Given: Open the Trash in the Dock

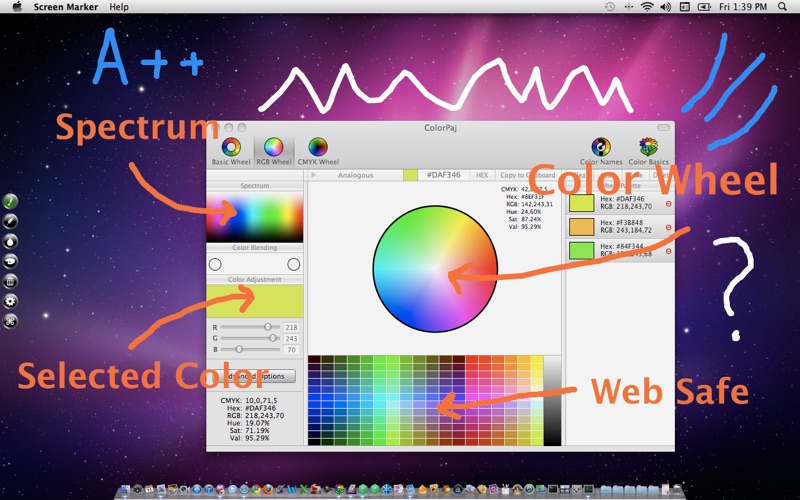Looking at the screenshot, I should pos(677,489).
